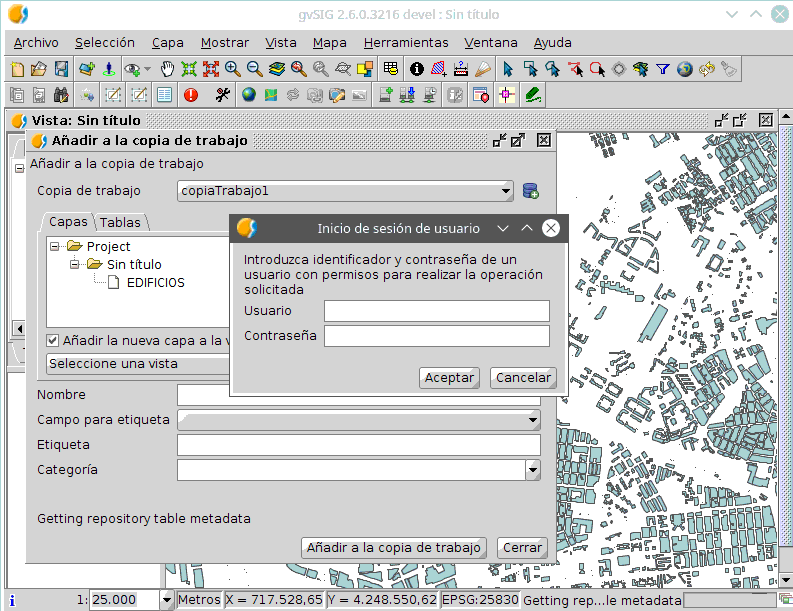Screen dimensions: 793x611
Task: Select the simple arrow selection tool
Action: point(508,69)
